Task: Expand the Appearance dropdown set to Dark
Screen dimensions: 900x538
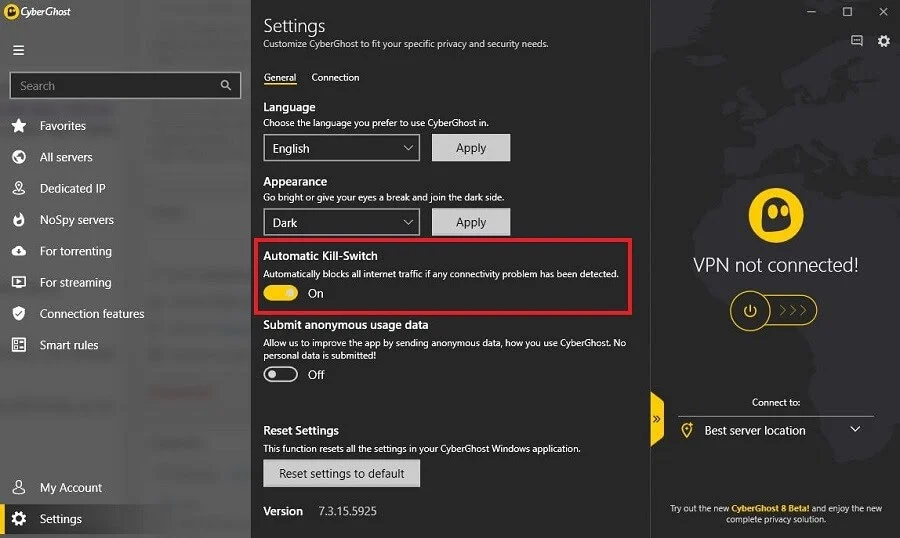Action: click(341, 222)
